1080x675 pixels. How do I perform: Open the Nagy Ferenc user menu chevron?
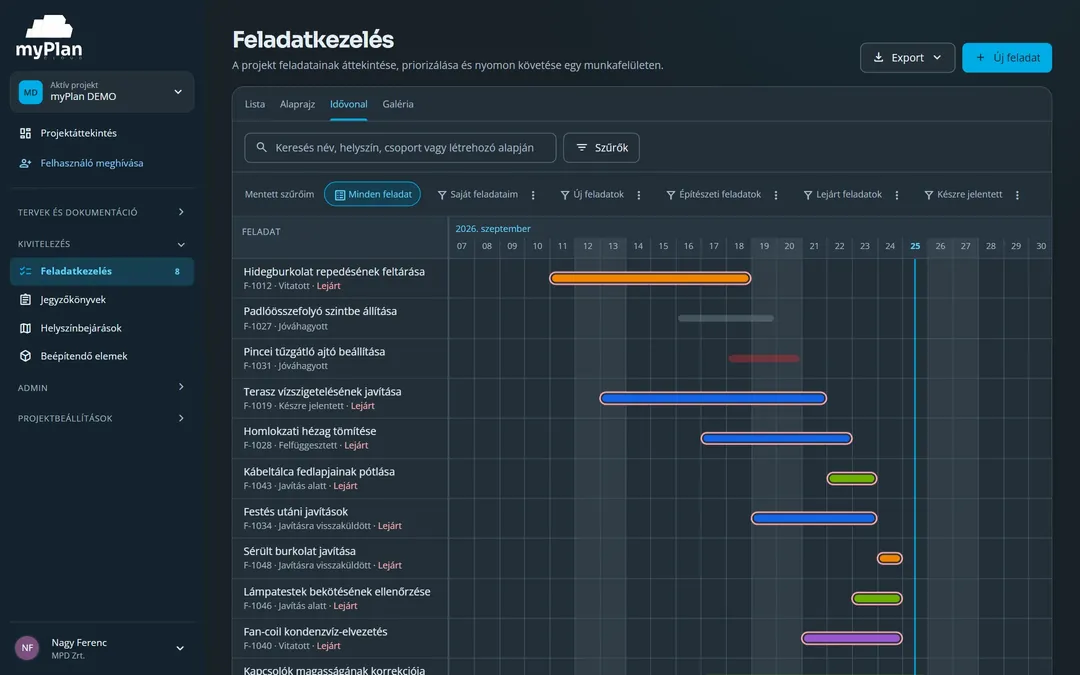point(180,648)
